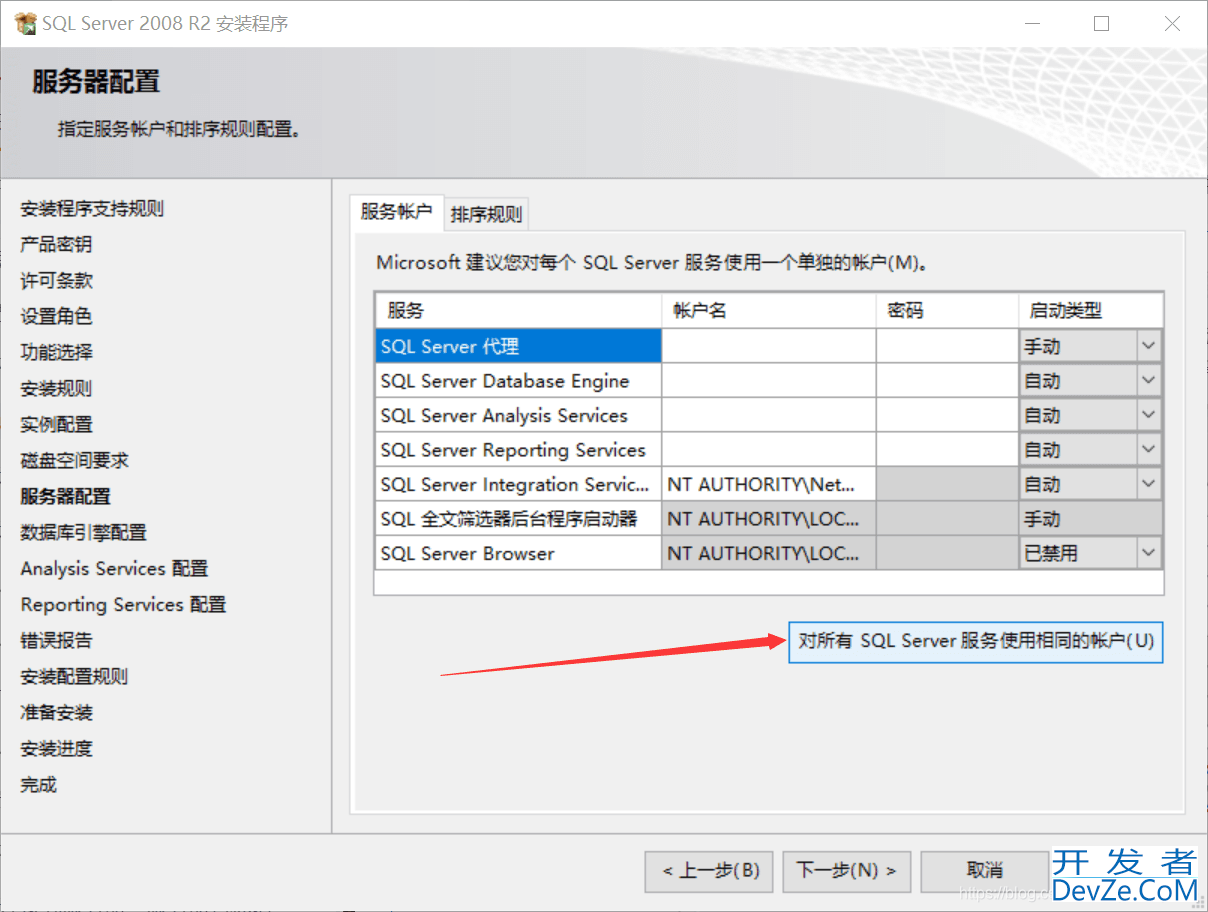This screenshot has height=912, width=1208.
Task: Click 功能选择 step in sidebar
Action: coord(56,353)
